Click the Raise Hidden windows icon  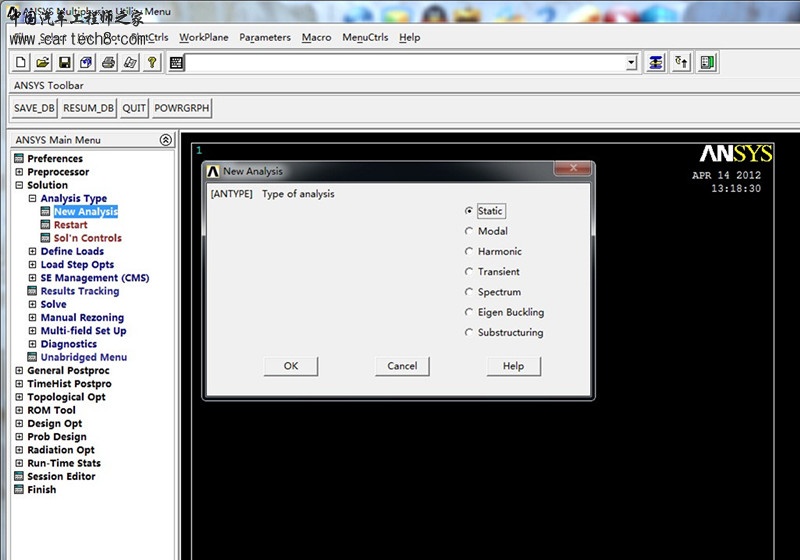682,63
